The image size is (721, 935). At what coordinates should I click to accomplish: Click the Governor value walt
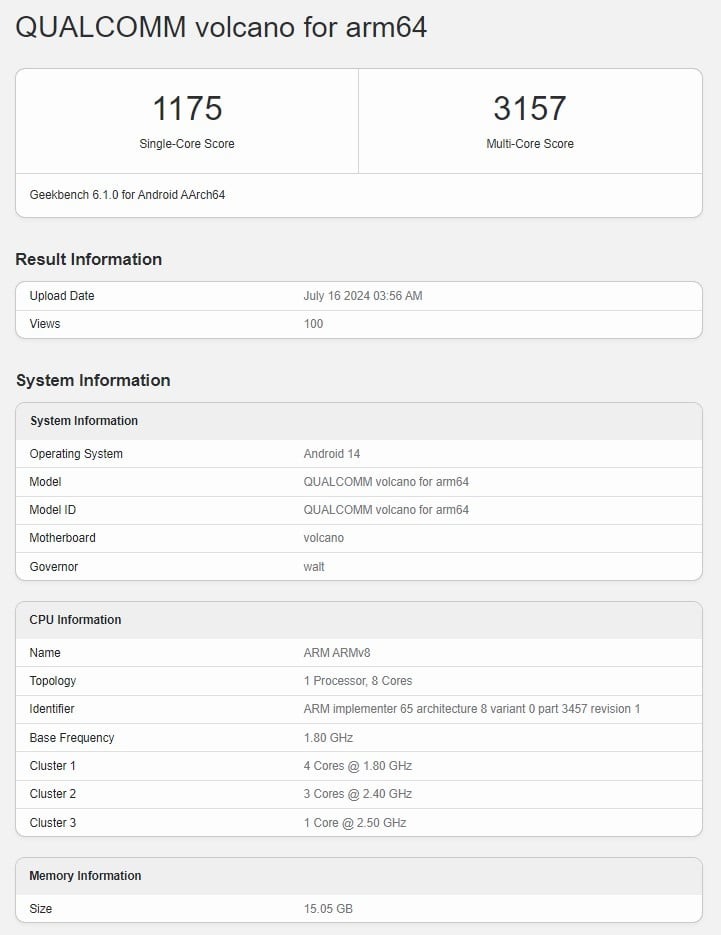[x=314, y=566]
